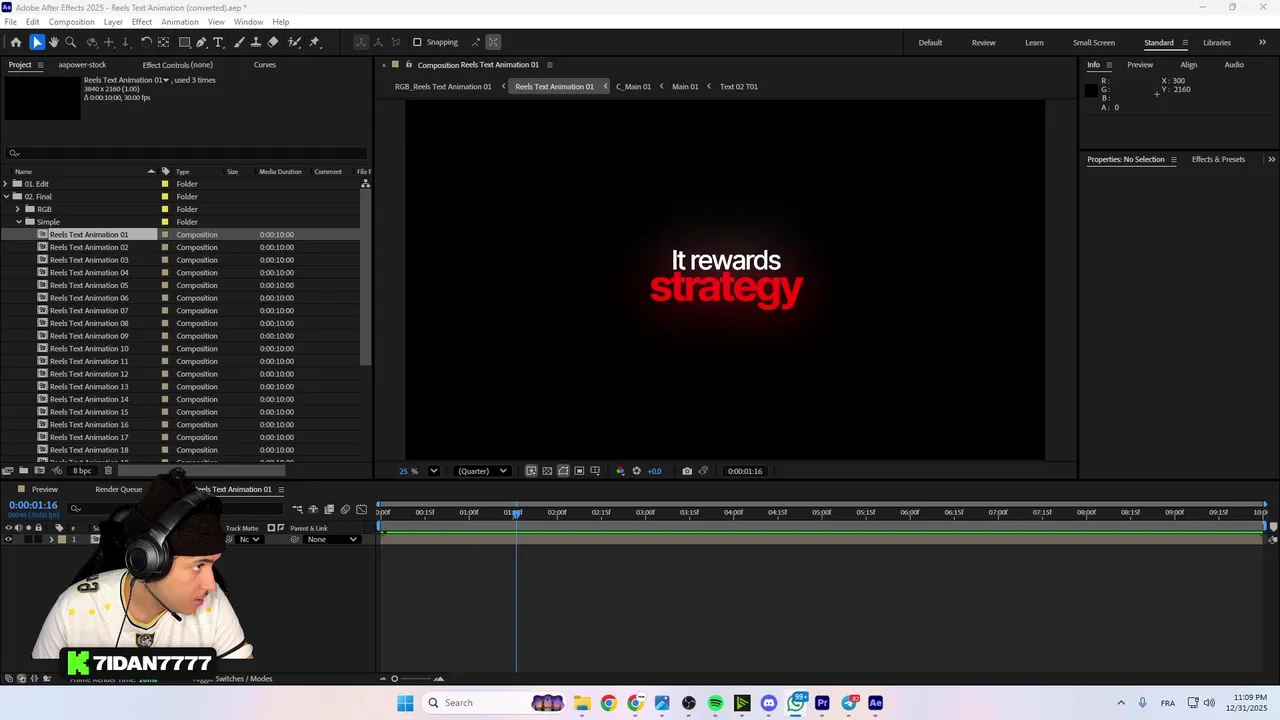Open the (Quarter) resolution dropdown
The image size is (1280, 720).
tap(482, 471)
